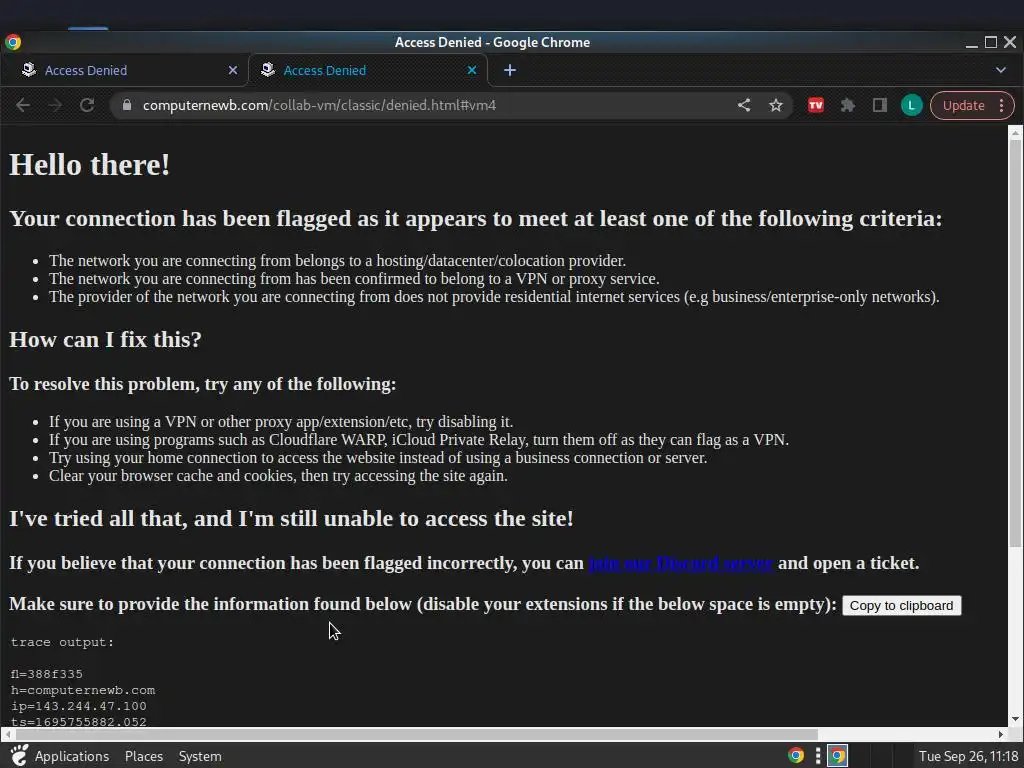Expand the tab search chevron
The image size is (1024, 768).
pyautogui.click(x=1000, y=70)
